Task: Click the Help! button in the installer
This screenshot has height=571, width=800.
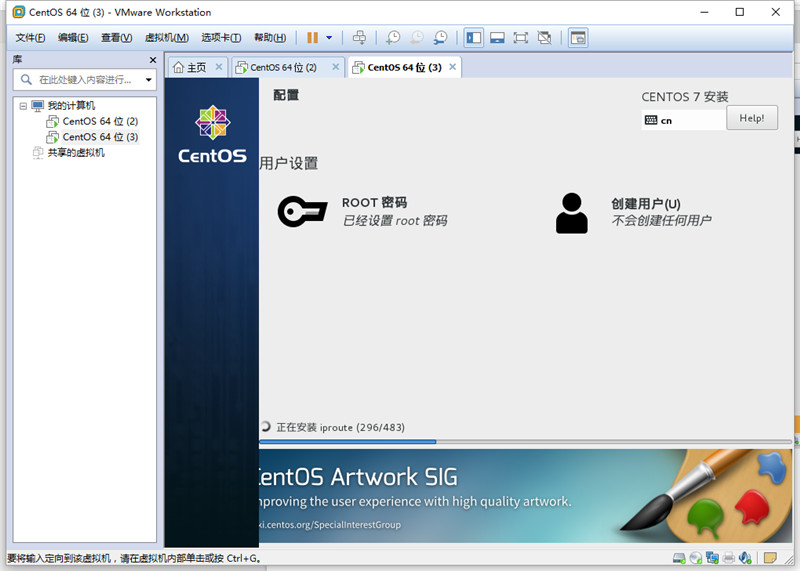Action: click(x=752, y=118)
